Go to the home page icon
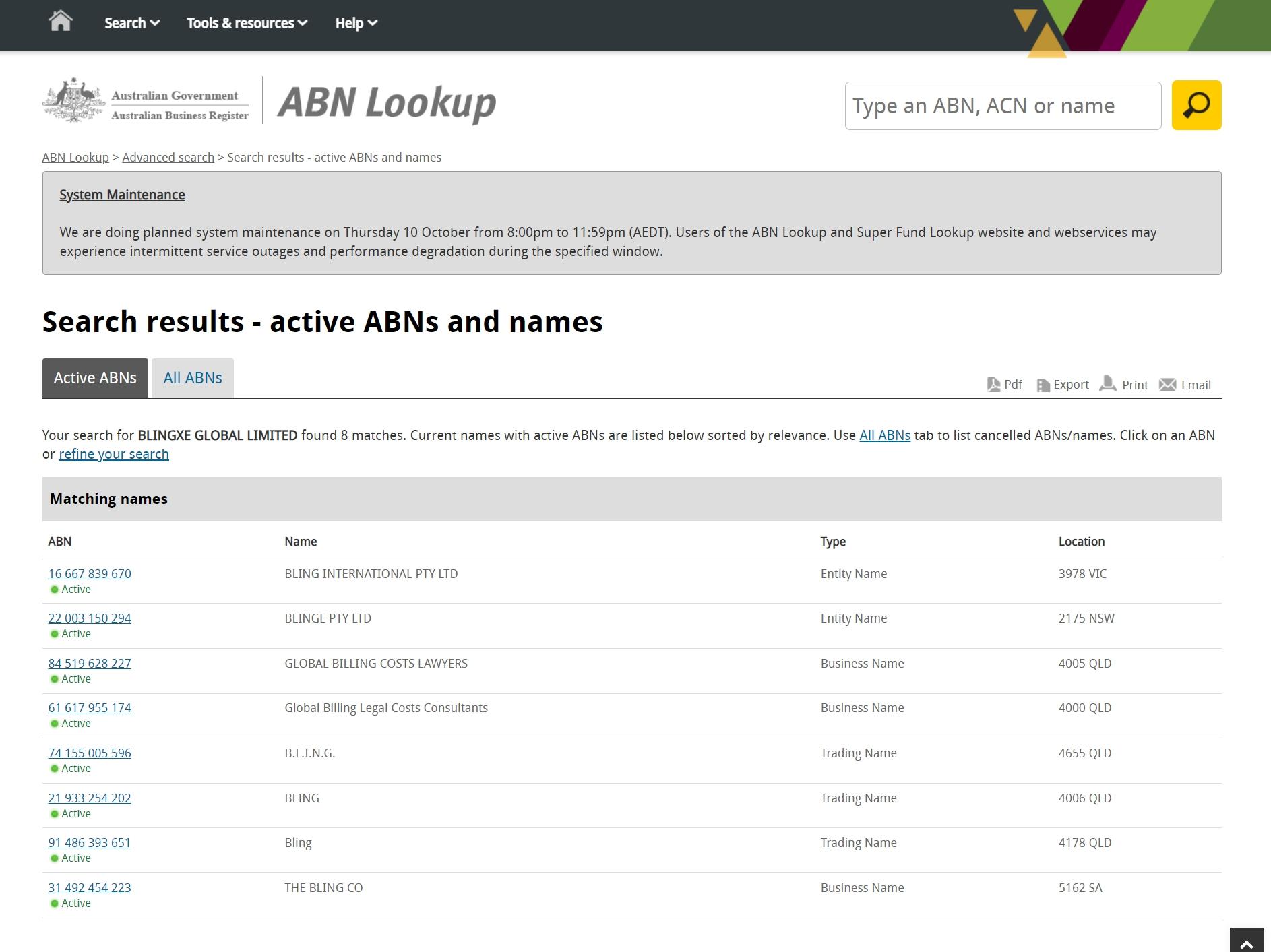 [61, 22]
